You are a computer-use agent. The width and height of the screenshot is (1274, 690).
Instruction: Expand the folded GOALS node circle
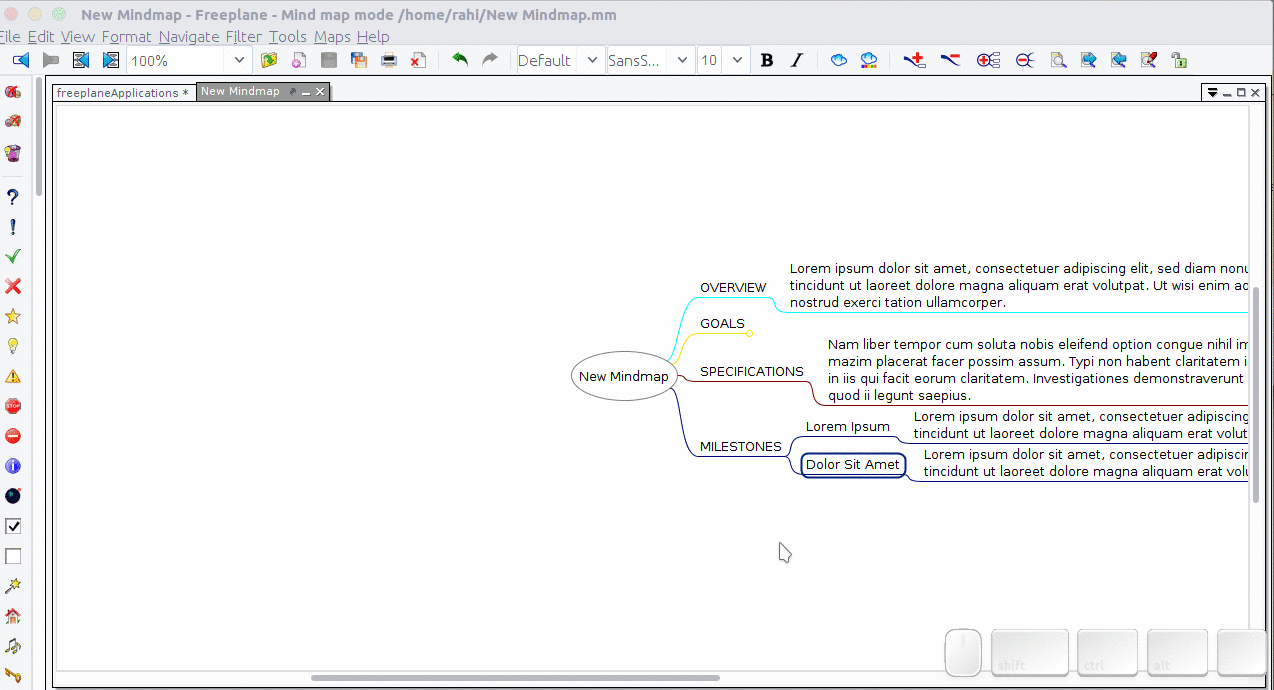[749, 333]
